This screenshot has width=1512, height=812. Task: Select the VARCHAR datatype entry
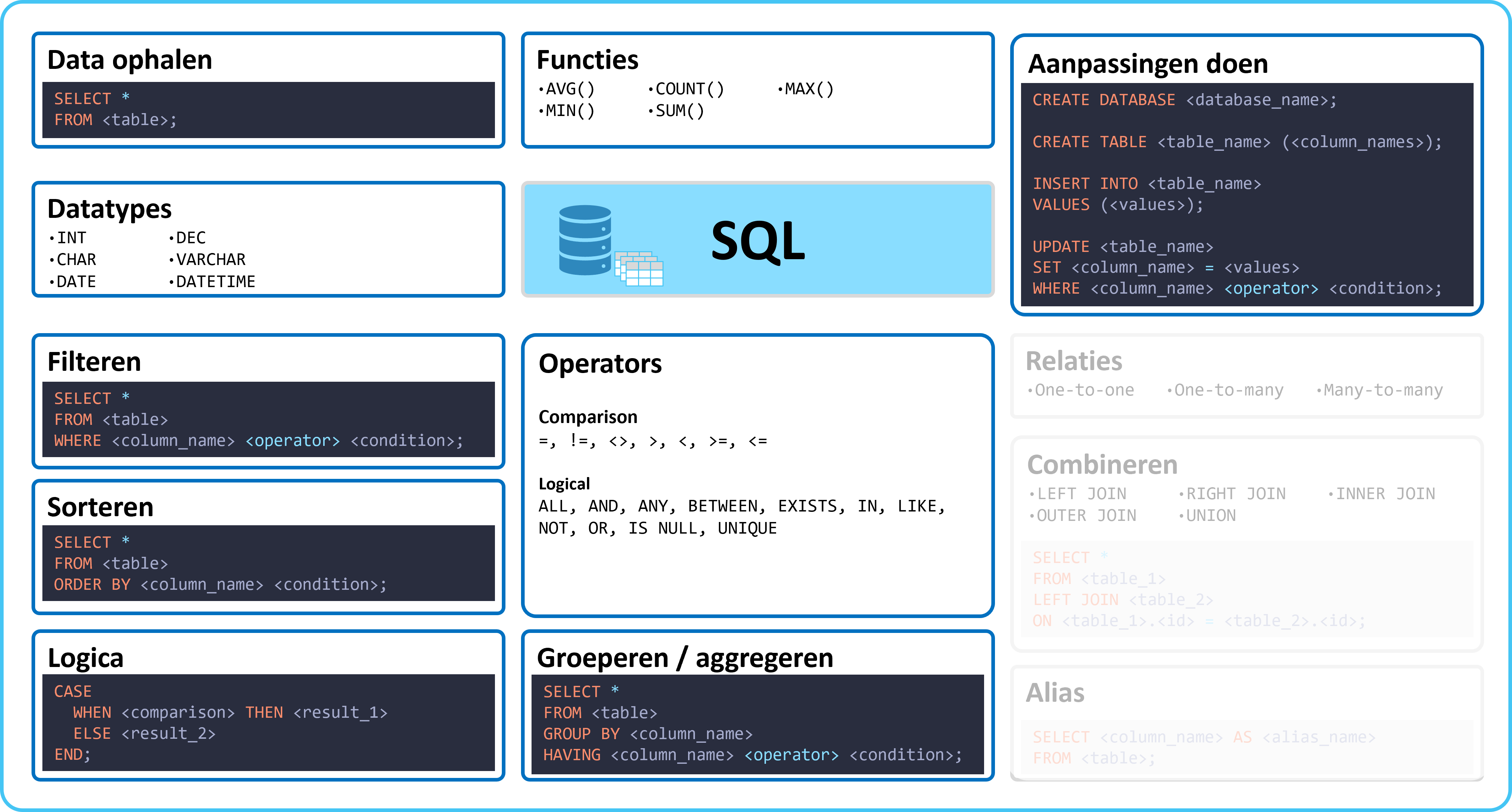[207, 260]
